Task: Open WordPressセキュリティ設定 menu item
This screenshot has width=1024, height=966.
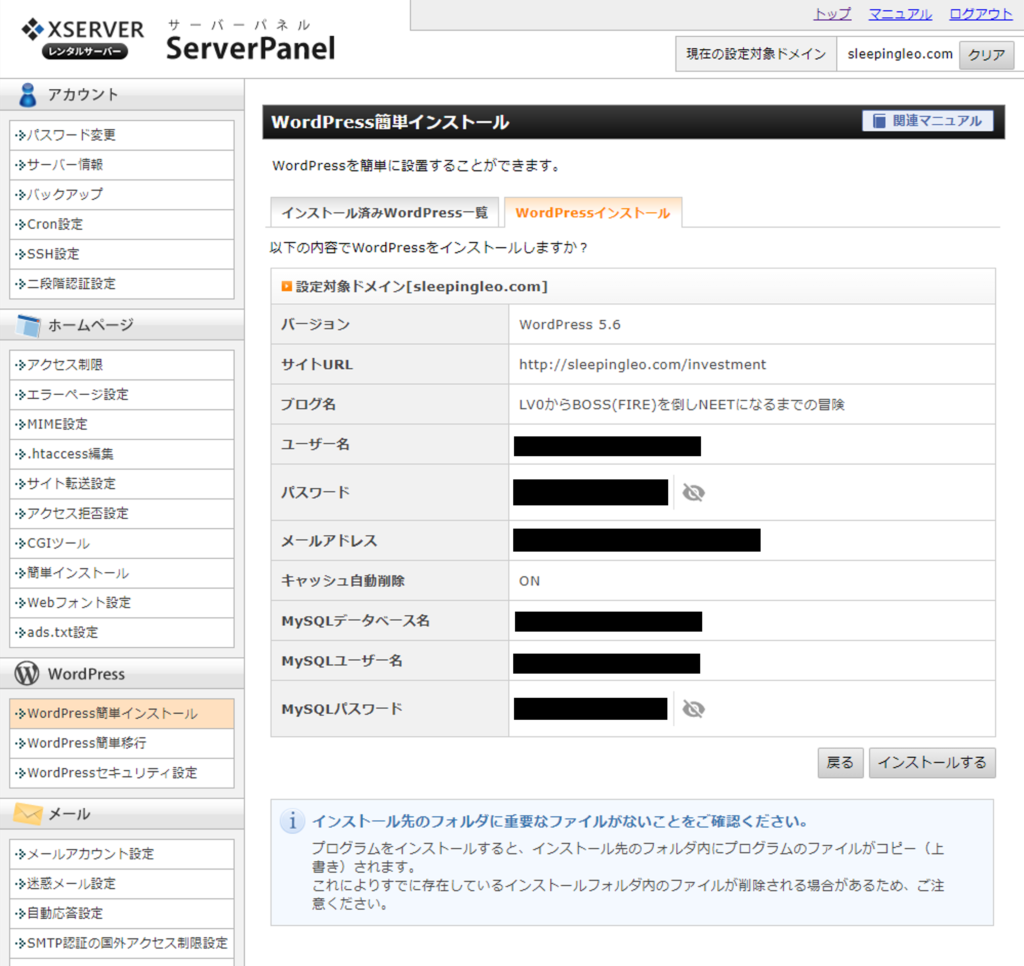Action: 122,773
